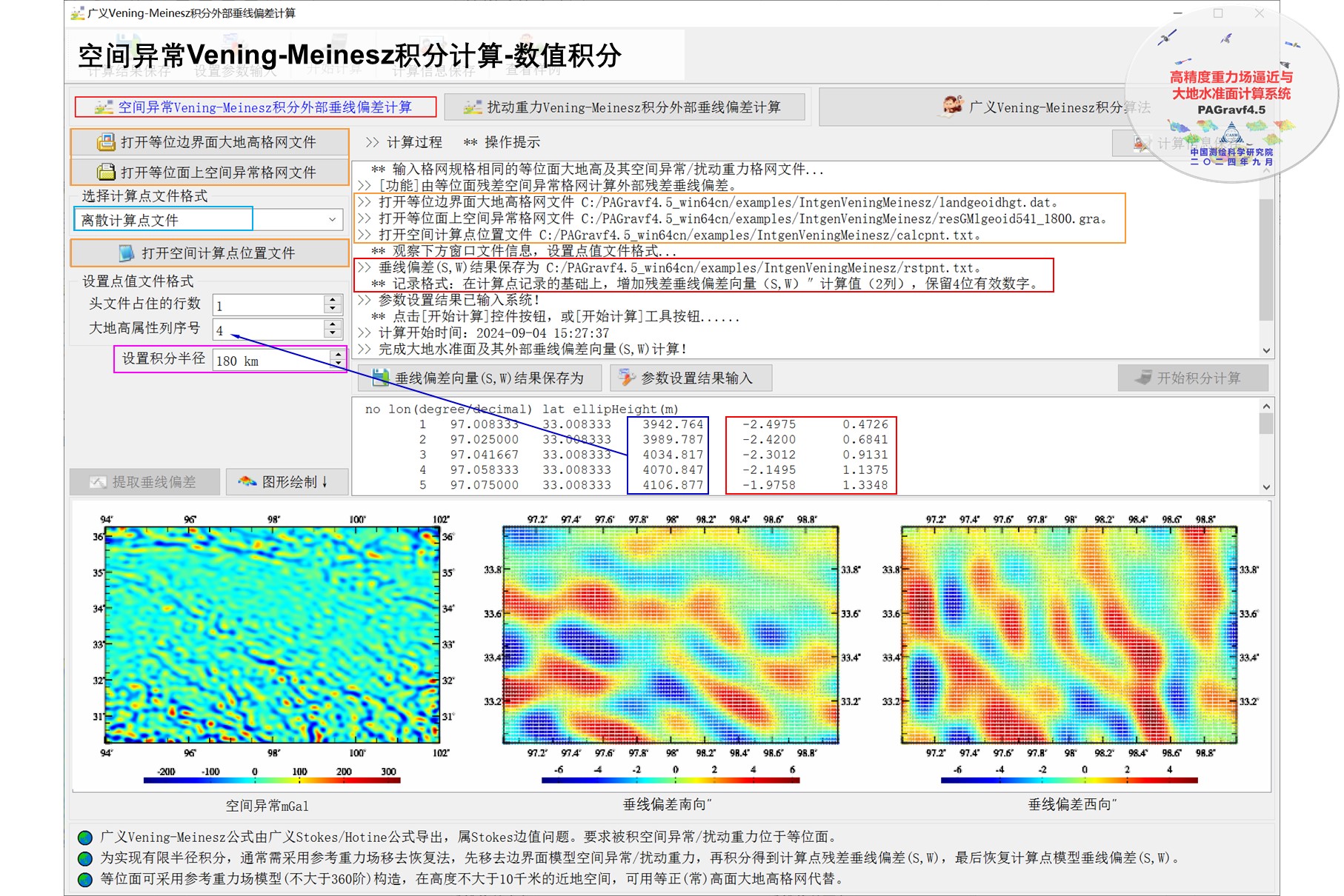
Task: Click the icon on 打开等位边界面大地高格网文件 button
Action: click(x=107, y=142)
